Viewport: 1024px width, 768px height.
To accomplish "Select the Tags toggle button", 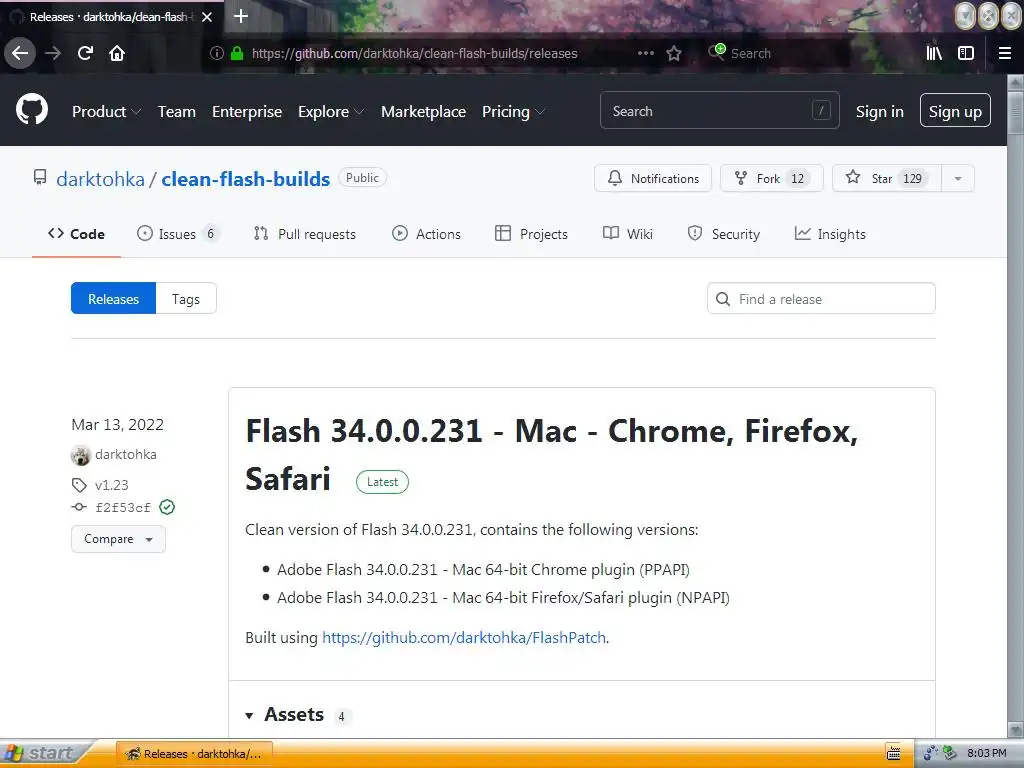I will point(186,298).
